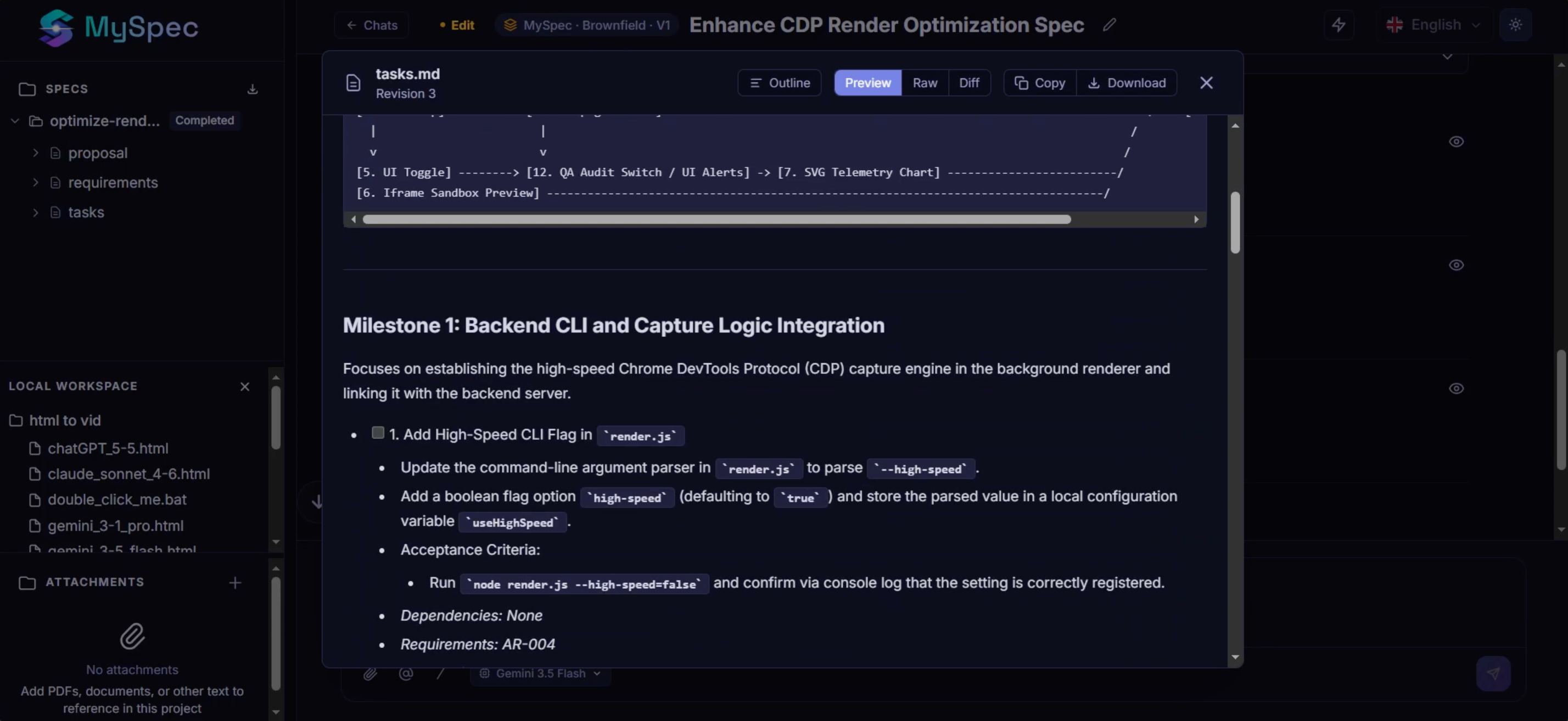Click double_click_me.bat file icon
Image resolution: width=1568 pixels, height=721 pixels.
click(x=35, y=499)
